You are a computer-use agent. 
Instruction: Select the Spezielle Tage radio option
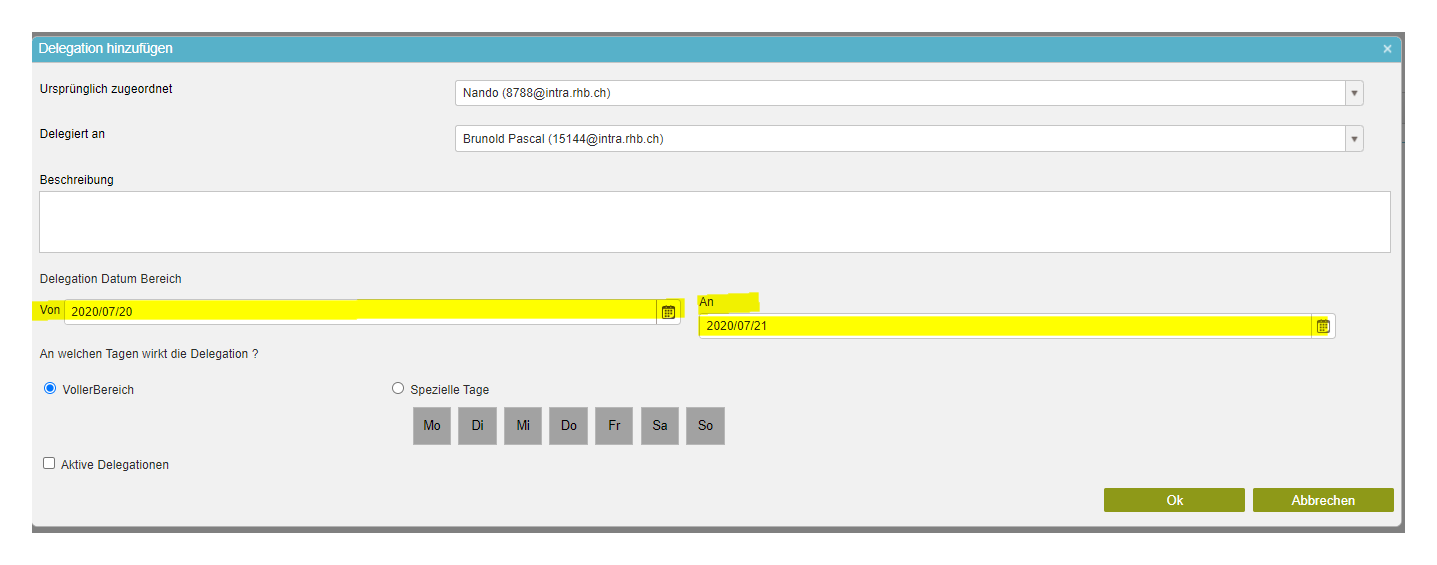398,389
